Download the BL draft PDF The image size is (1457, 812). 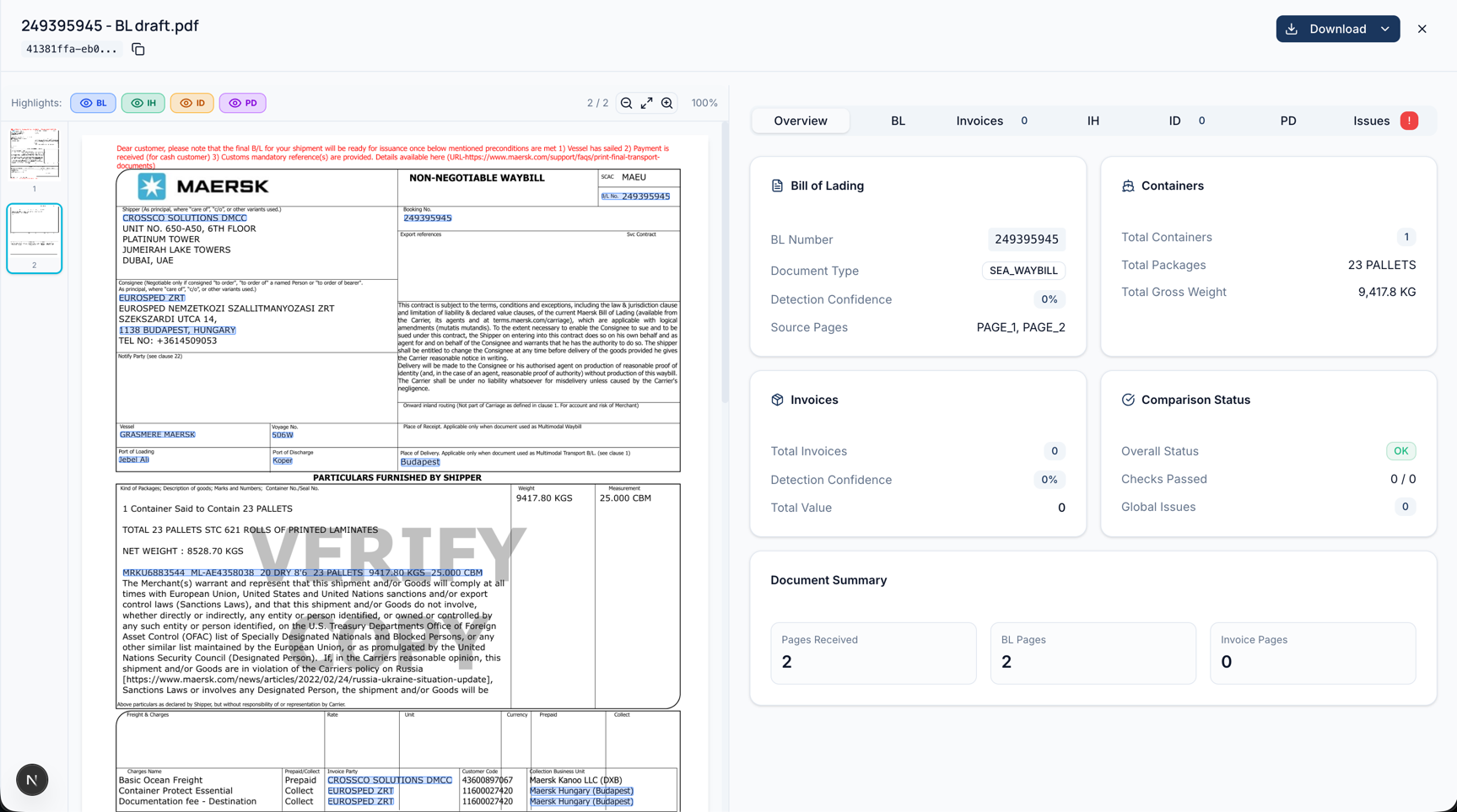tap(1327, 29)
